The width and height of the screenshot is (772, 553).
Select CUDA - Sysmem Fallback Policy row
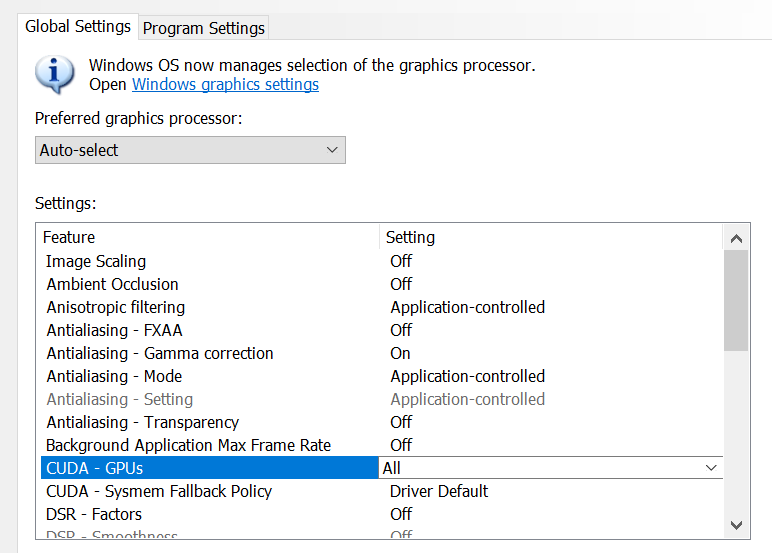tap(158, 491)
